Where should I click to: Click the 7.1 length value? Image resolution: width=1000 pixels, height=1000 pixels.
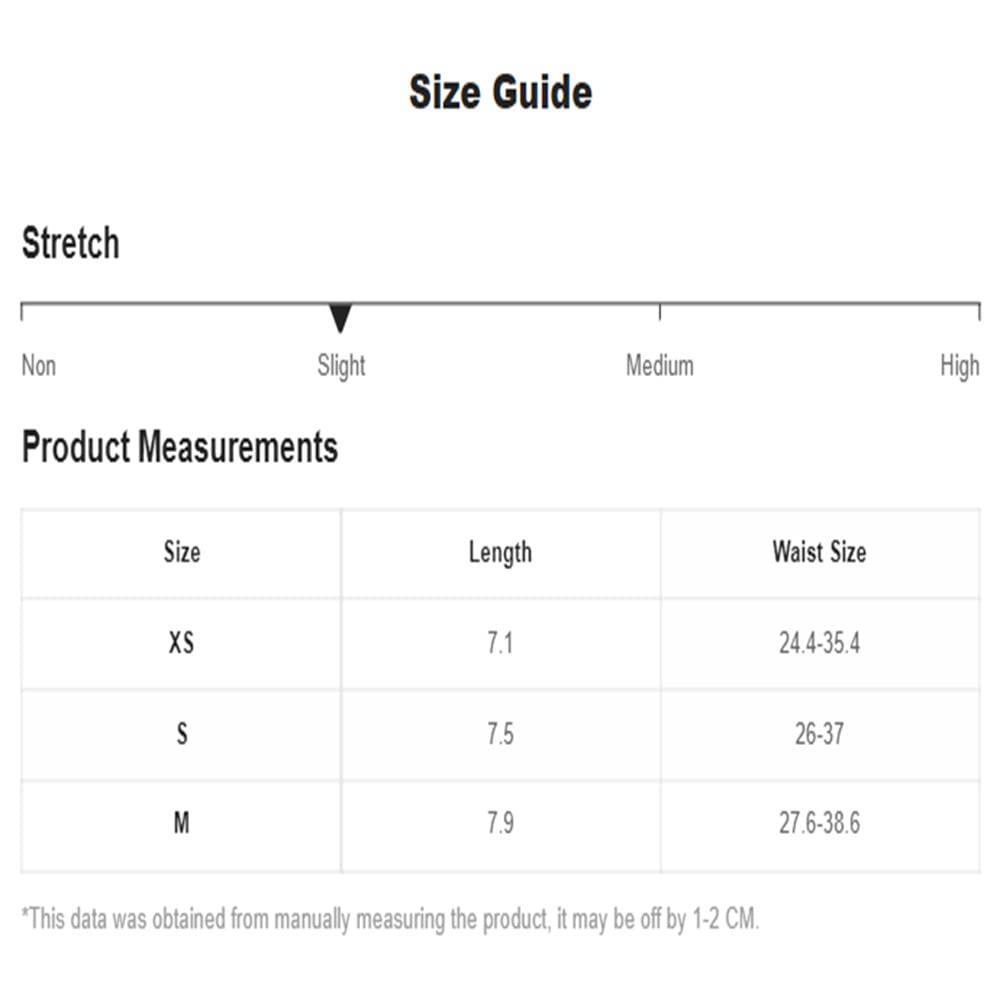tap(501, 642)
